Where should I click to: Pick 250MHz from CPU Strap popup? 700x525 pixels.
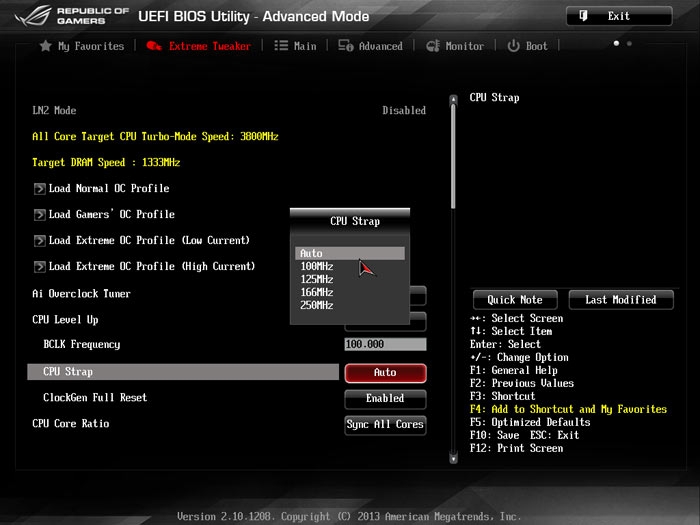point(316,306)
